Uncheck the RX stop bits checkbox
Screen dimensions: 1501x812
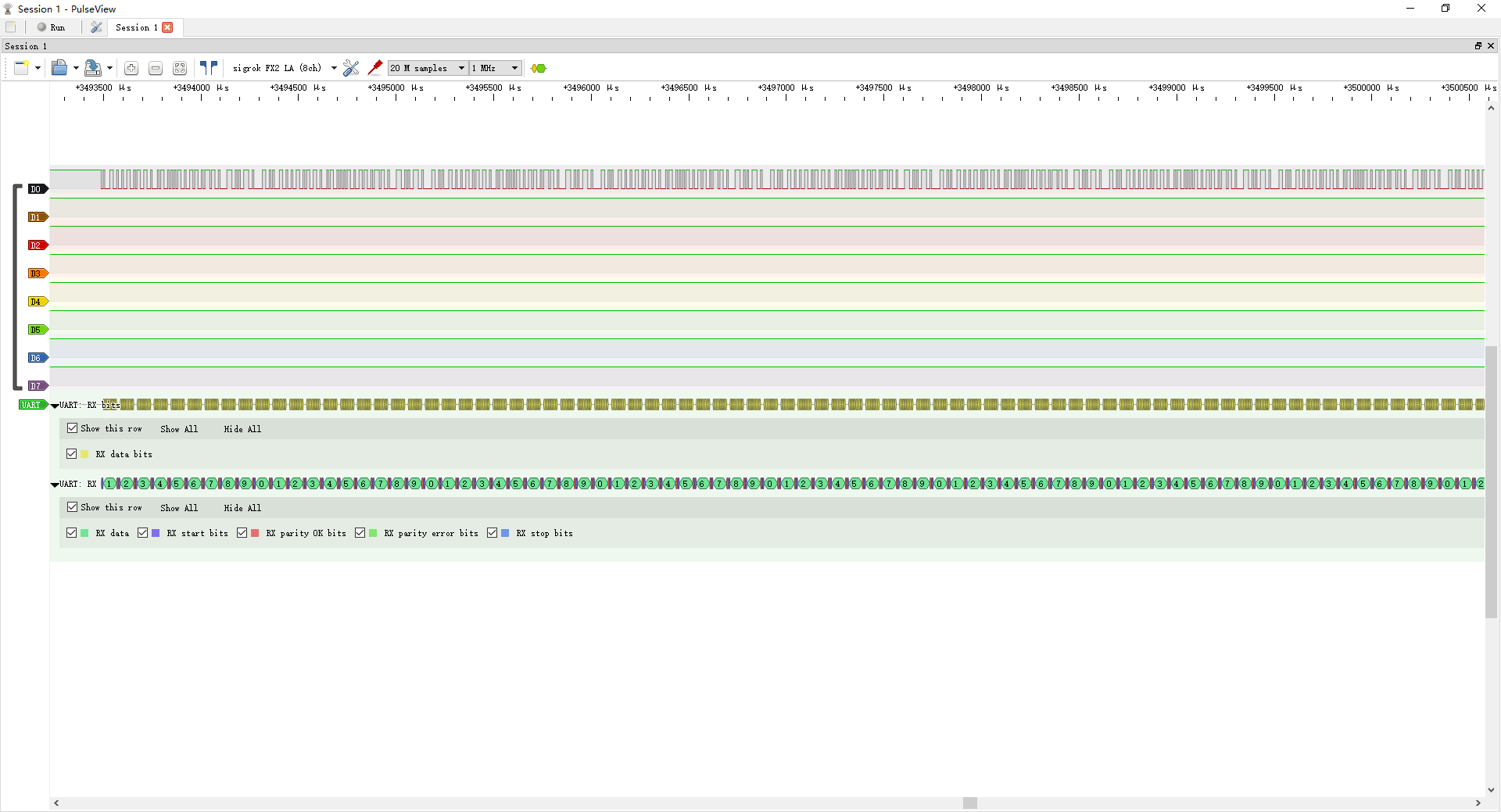(493, 533)
